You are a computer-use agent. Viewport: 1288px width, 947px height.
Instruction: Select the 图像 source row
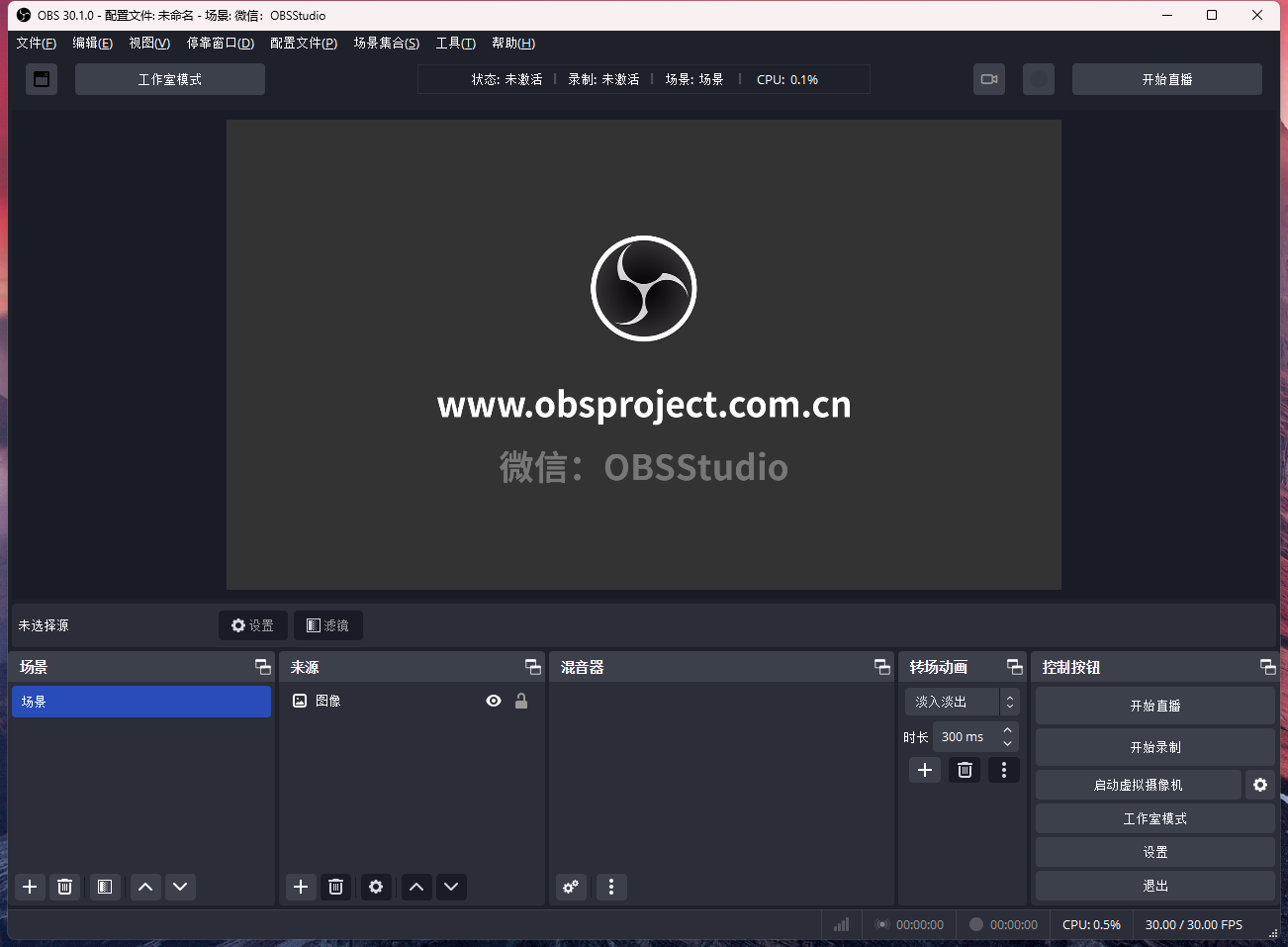411,701
